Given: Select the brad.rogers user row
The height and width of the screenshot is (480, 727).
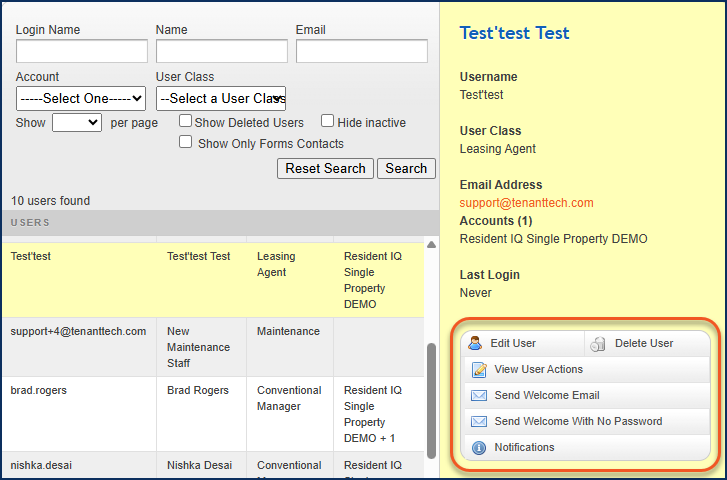Looking at the screenshot, I should [x=213, y=414].
